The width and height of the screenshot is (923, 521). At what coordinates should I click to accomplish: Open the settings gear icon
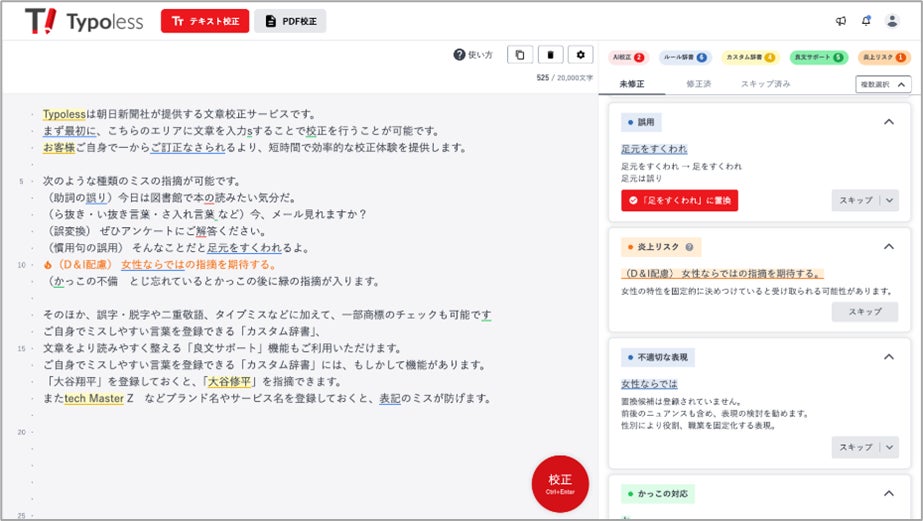tap(580, 55)
